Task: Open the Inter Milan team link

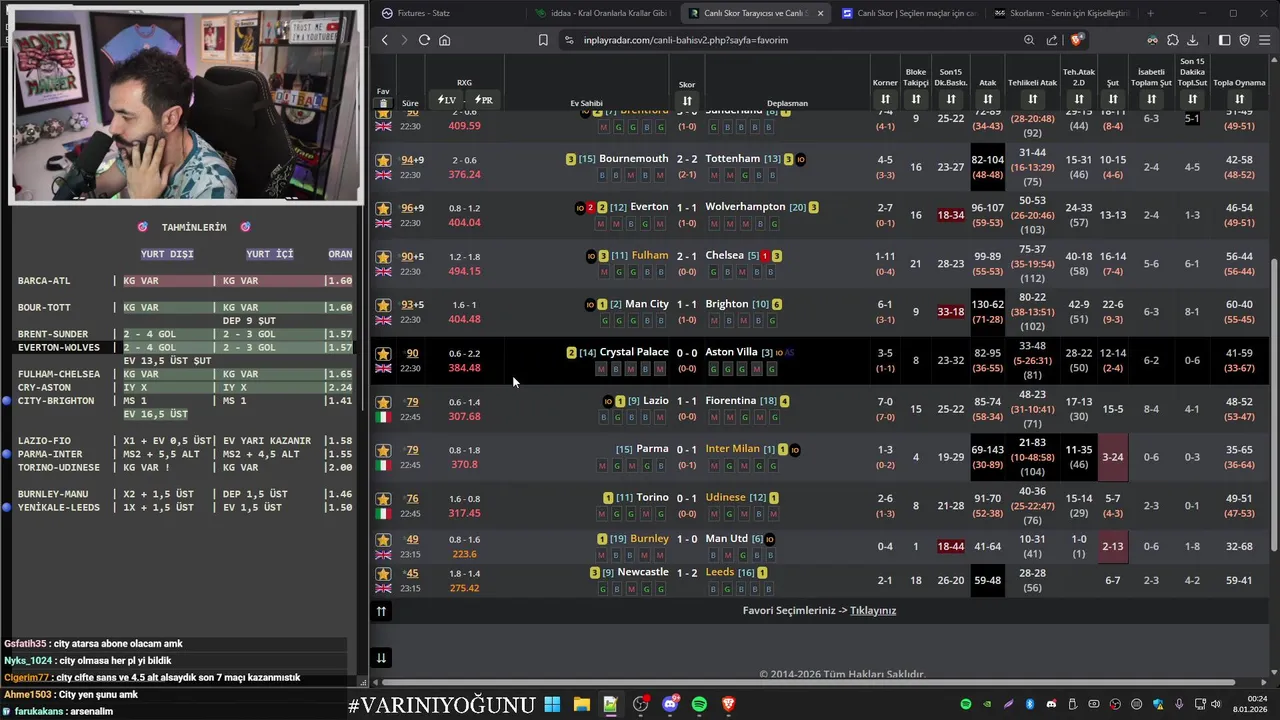Action: [732, 448]
